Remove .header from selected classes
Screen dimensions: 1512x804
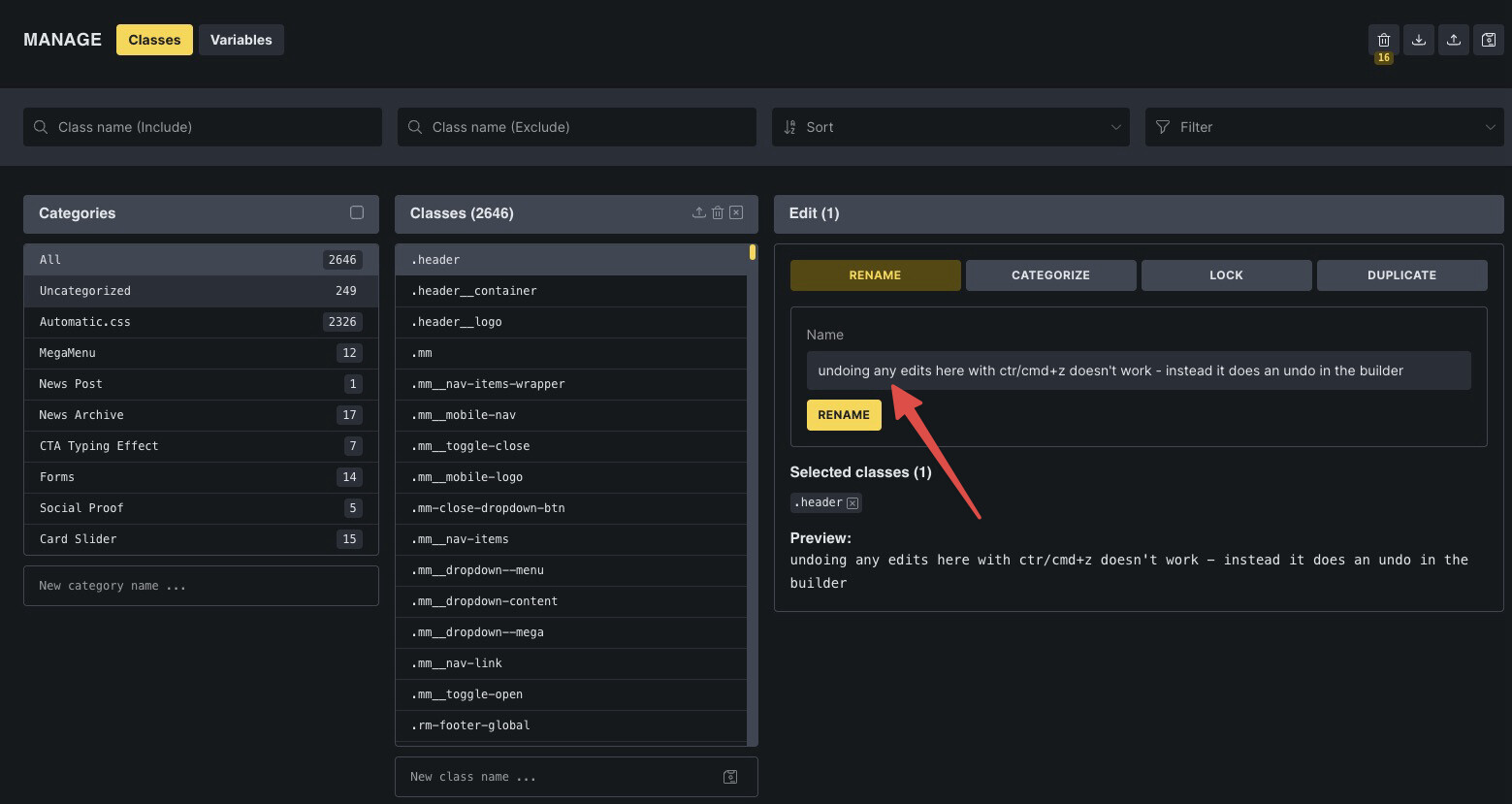pyautogui.click(x=853, y=502)
